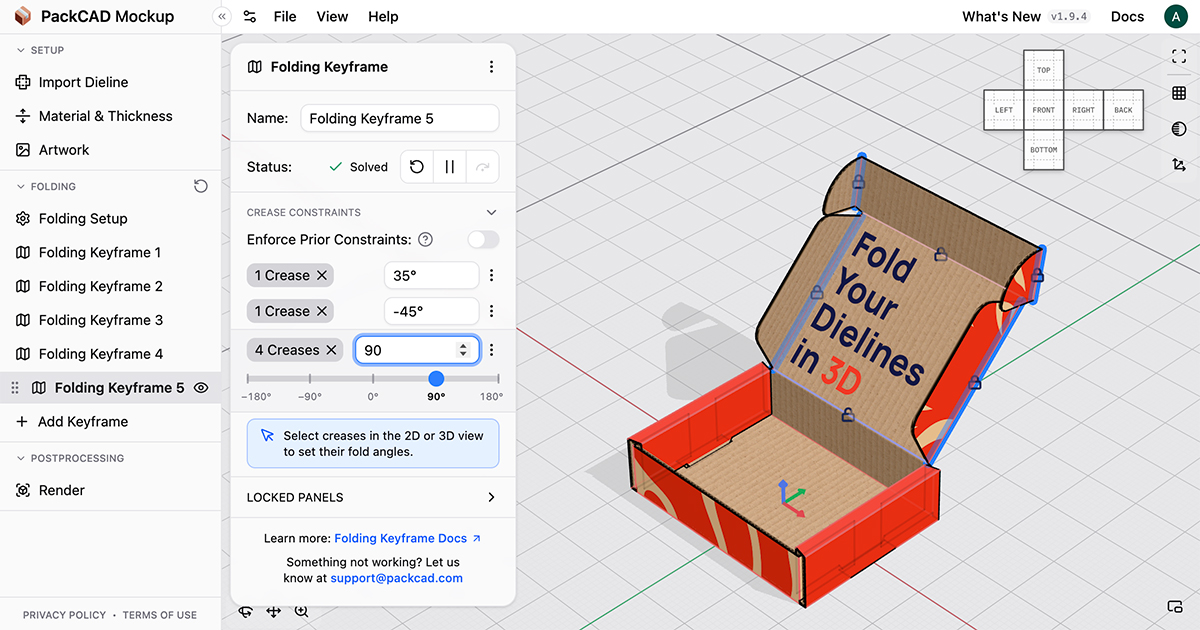Select the pan view tool
1200x630 pixels.
[x=273, y=612]
